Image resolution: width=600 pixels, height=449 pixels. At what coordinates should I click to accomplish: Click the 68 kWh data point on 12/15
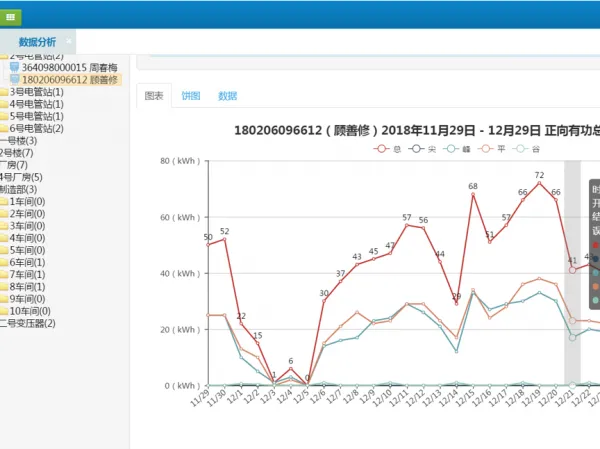pos(473,194)
